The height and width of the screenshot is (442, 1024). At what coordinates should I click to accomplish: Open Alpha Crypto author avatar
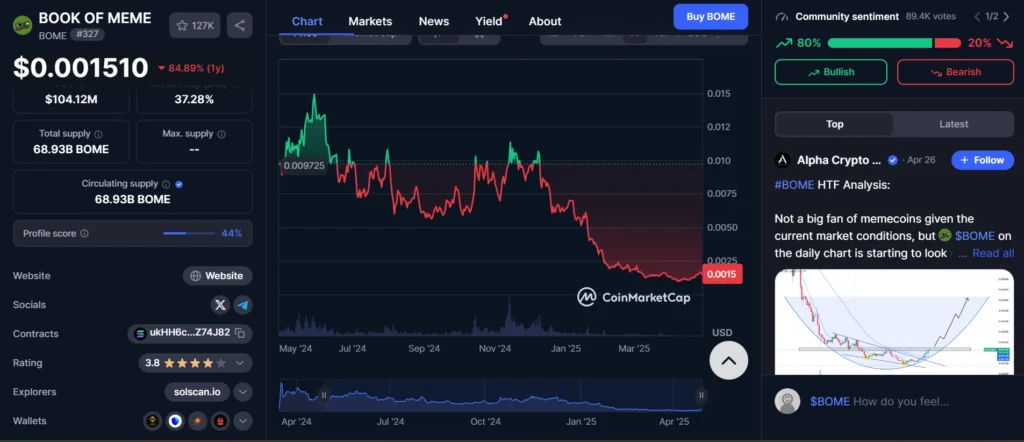[782, 161]
